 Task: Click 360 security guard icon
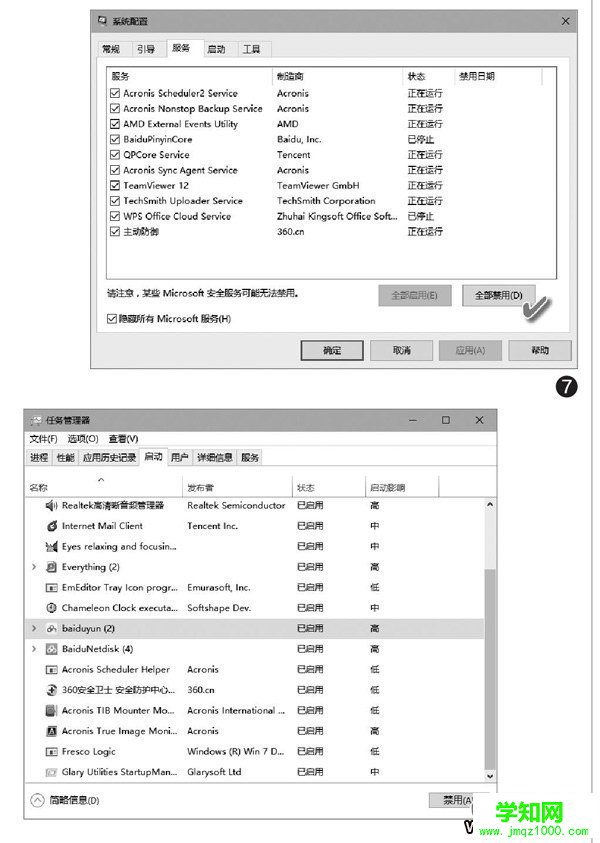pyautogui.click(x=52, y=690)
